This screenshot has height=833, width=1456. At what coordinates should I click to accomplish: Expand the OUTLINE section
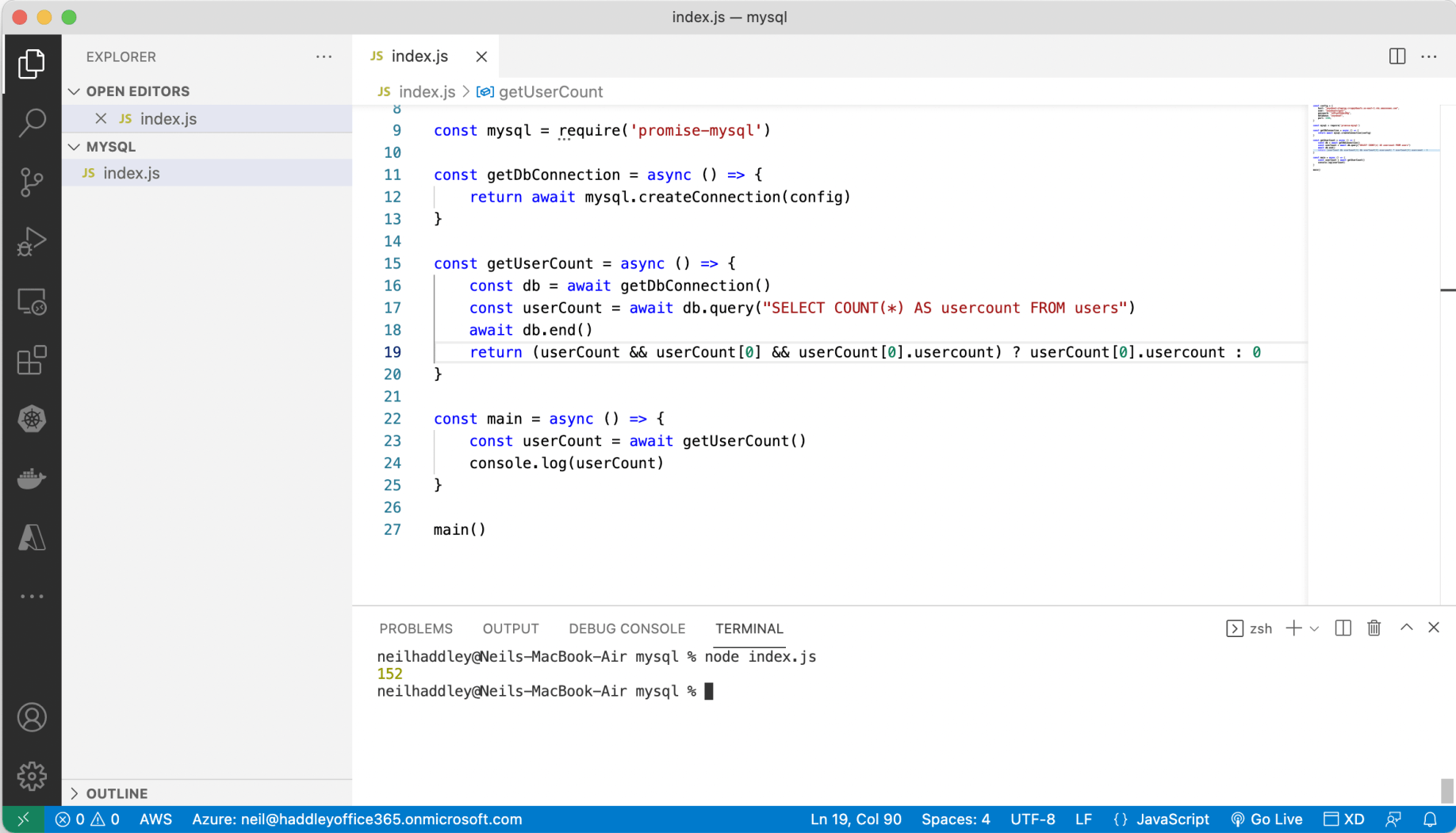[117, 793]
